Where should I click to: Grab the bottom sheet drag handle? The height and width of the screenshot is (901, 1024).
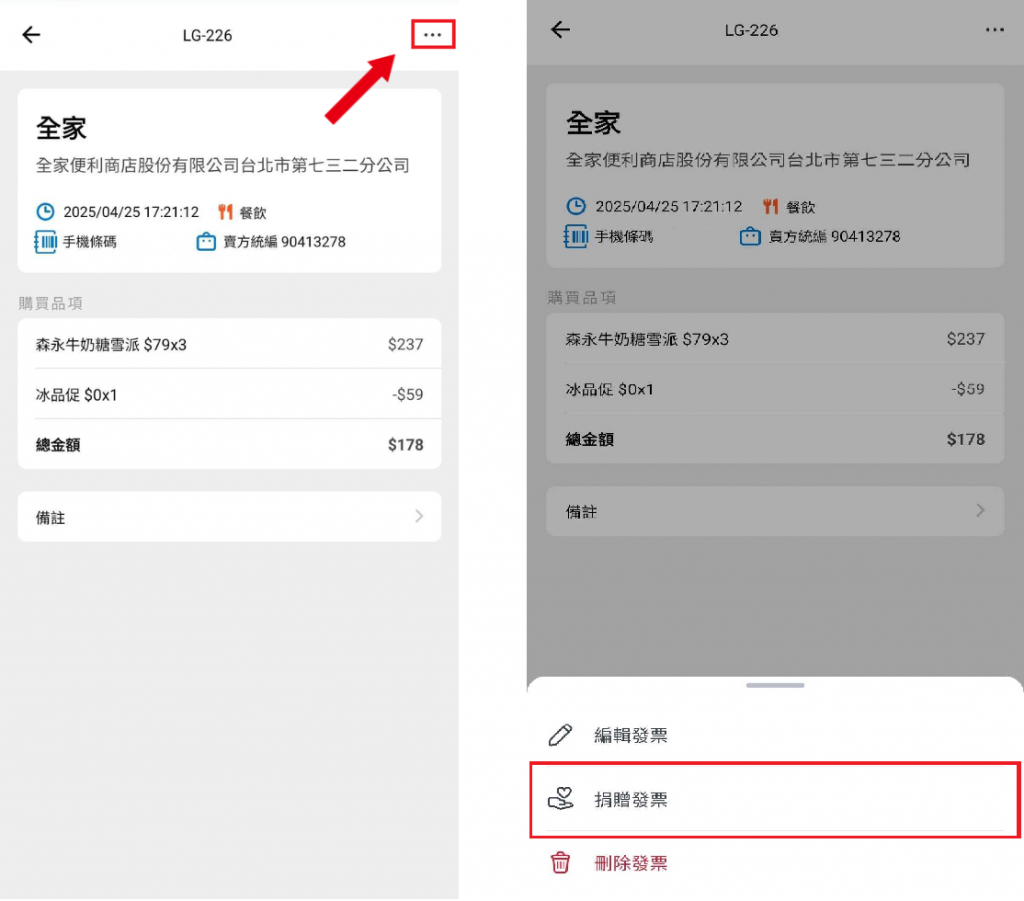pyautogui.click(x=775, y=686)
